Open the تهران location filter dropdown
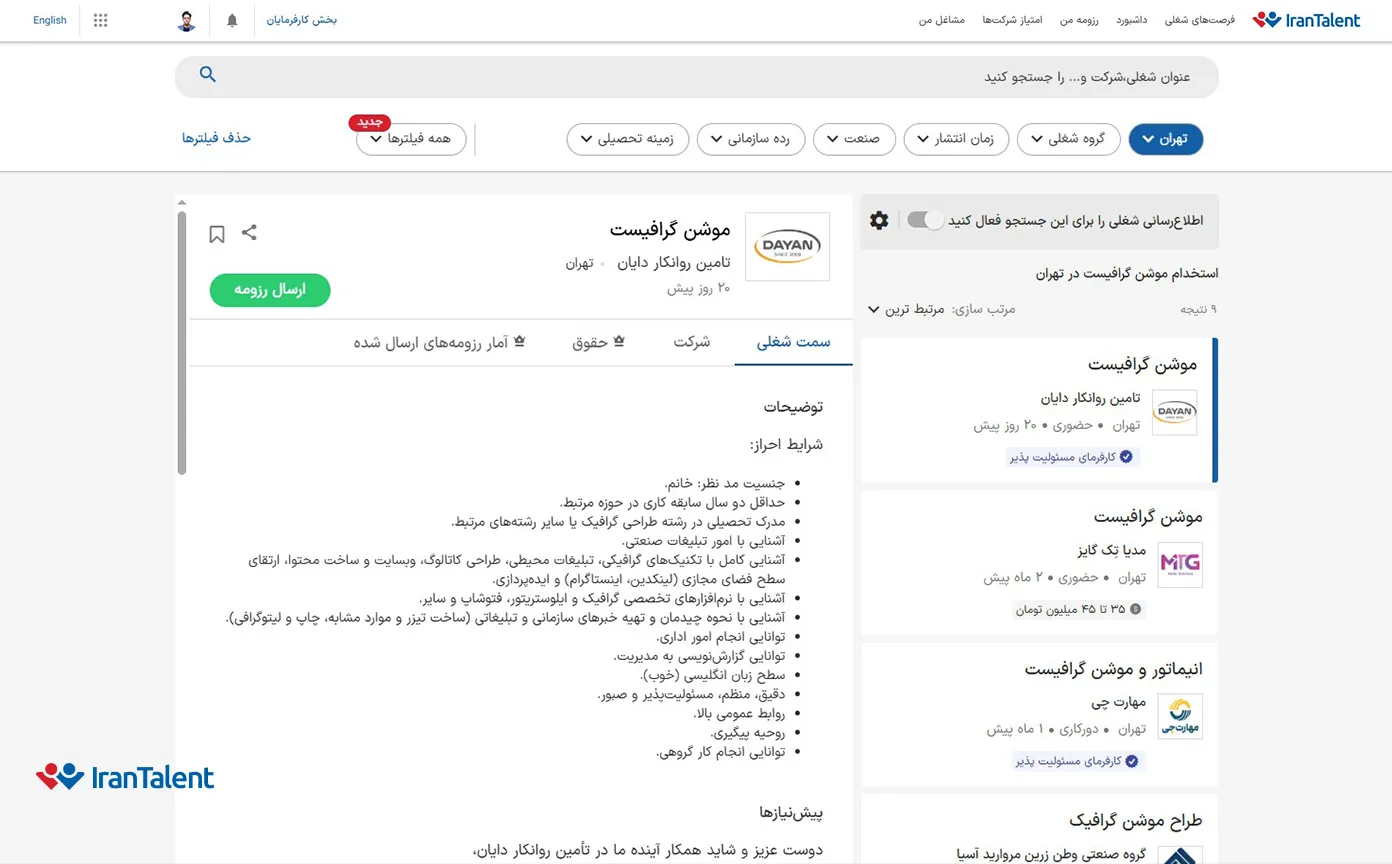Viewport: 1392px width, 864px height. pos(1166,139)
